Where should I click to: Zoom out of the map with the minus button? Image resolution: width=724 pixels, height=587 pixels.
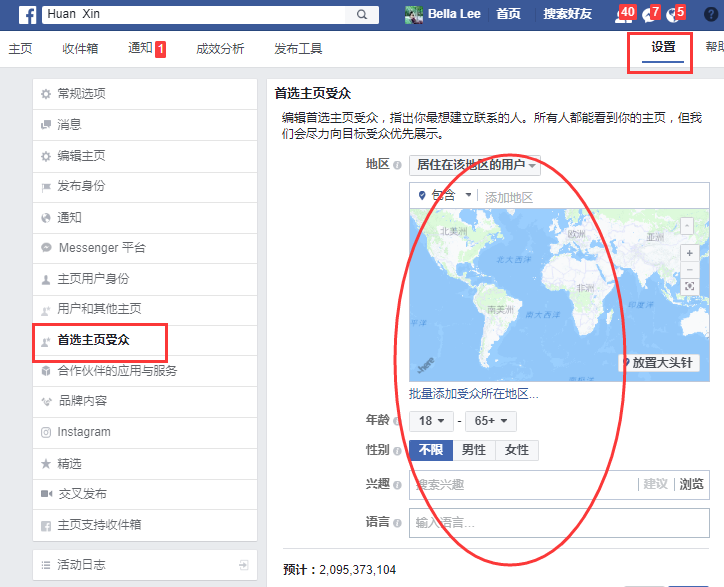click(x=689, y=270)
